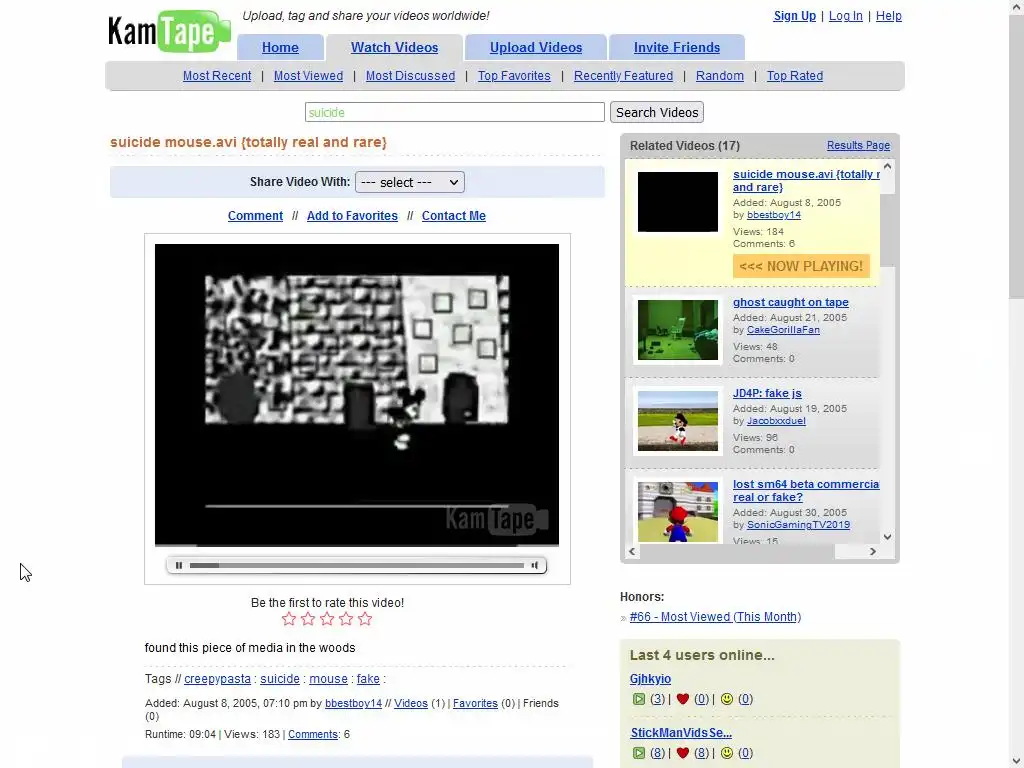Open the Share Video With dropdown
This screenshot has height=768, width=1024.
pos(409,182)
